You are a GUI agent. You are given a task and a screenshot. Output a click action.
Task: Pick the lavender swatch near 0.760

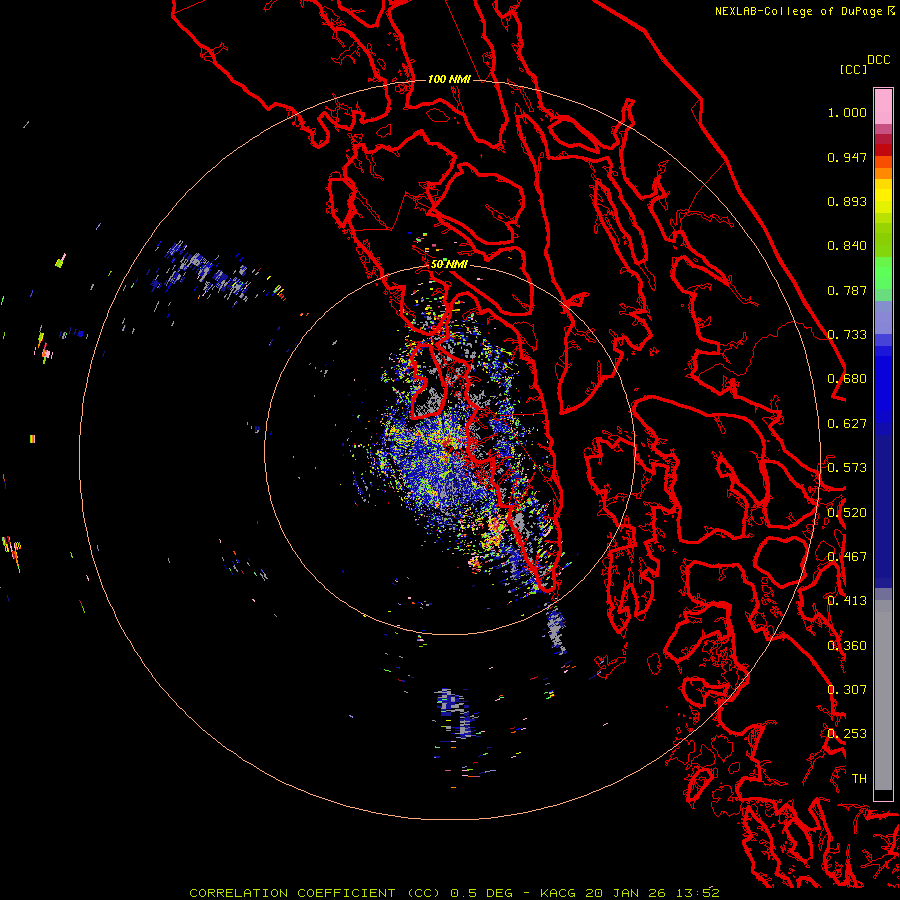tap(883, 317)
